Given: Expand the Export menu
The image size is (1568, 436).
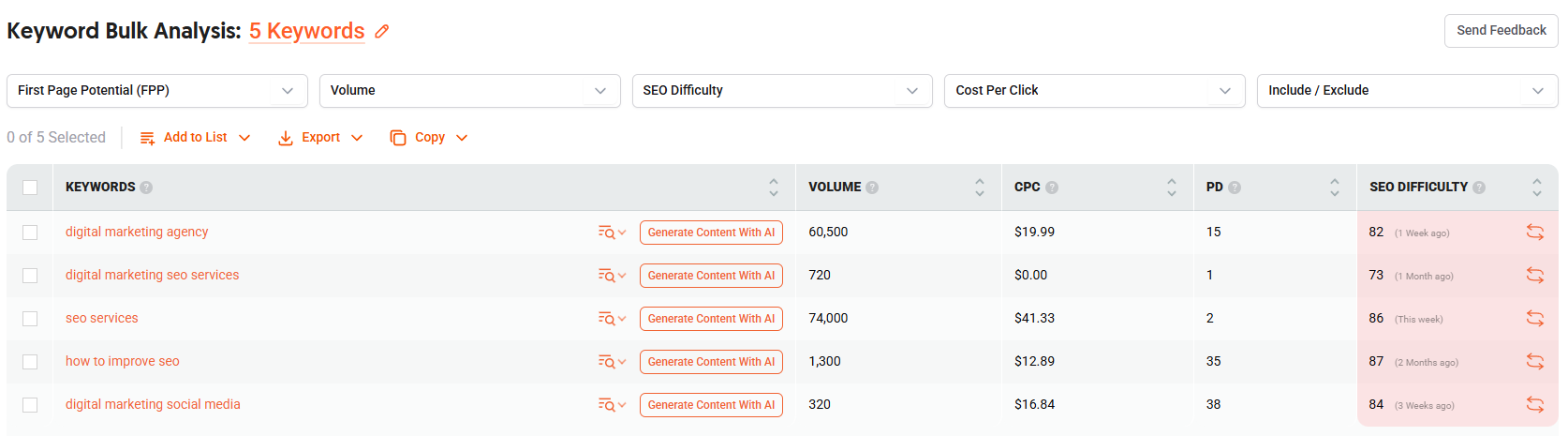Looking at the screenshot, I should click(320, 138).
